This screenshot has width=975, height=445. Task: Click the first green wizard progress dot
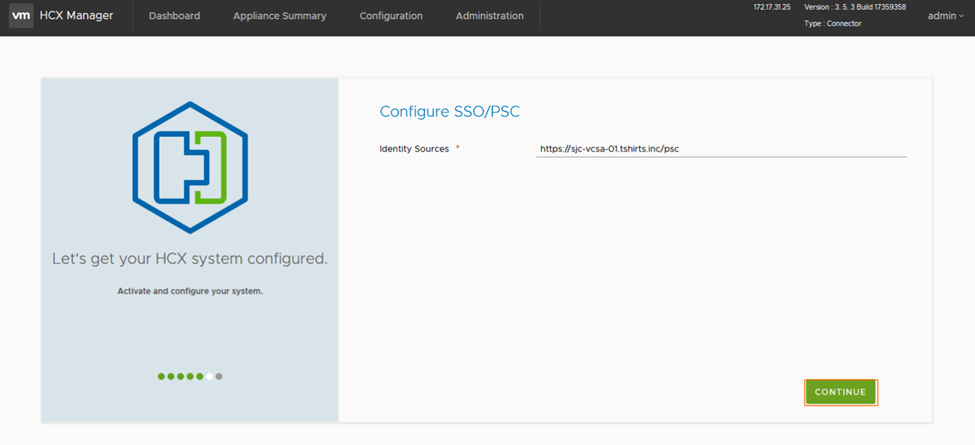coord(162,376)
